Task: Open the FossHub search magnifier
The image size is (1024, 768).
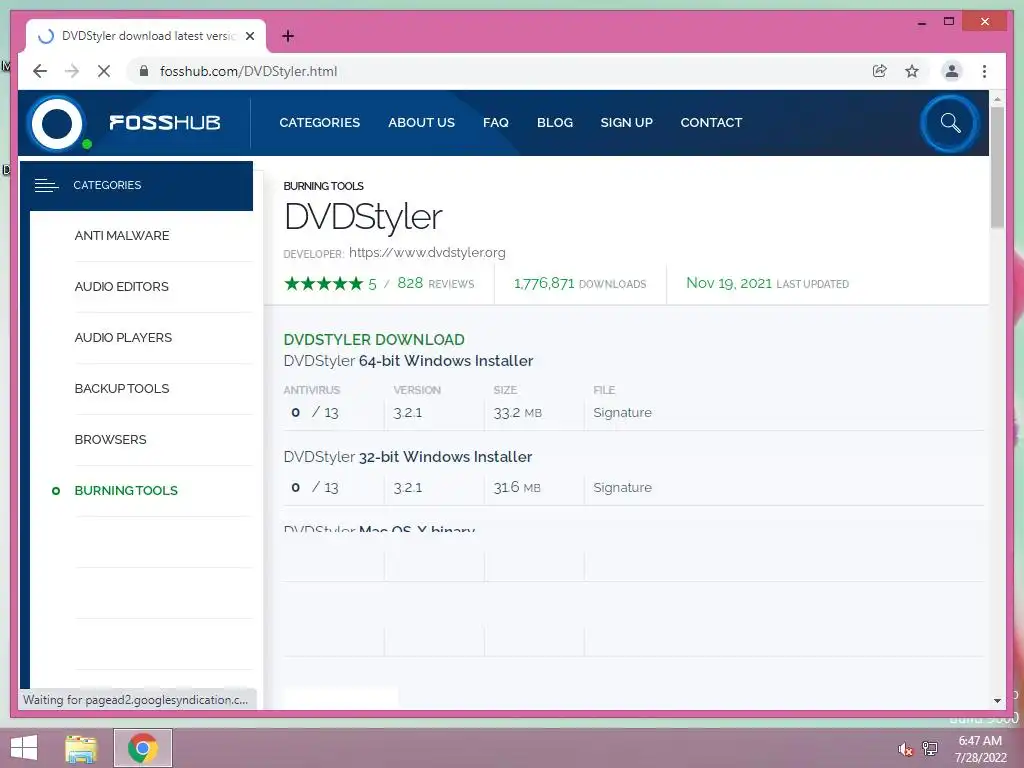Action: click(x=950, y=123)
